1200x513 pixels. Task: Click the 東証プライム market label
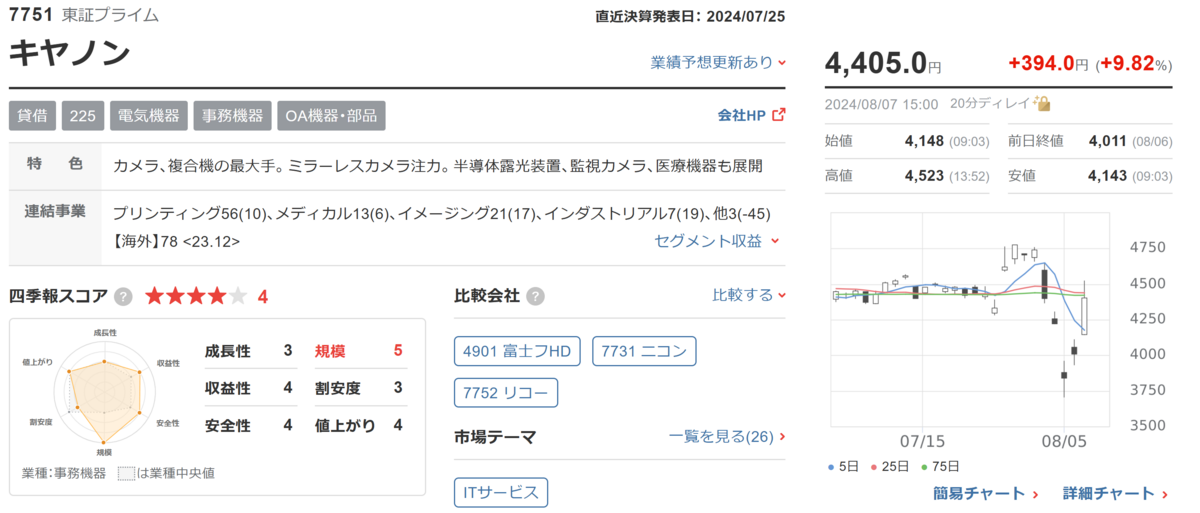[109, 15]
